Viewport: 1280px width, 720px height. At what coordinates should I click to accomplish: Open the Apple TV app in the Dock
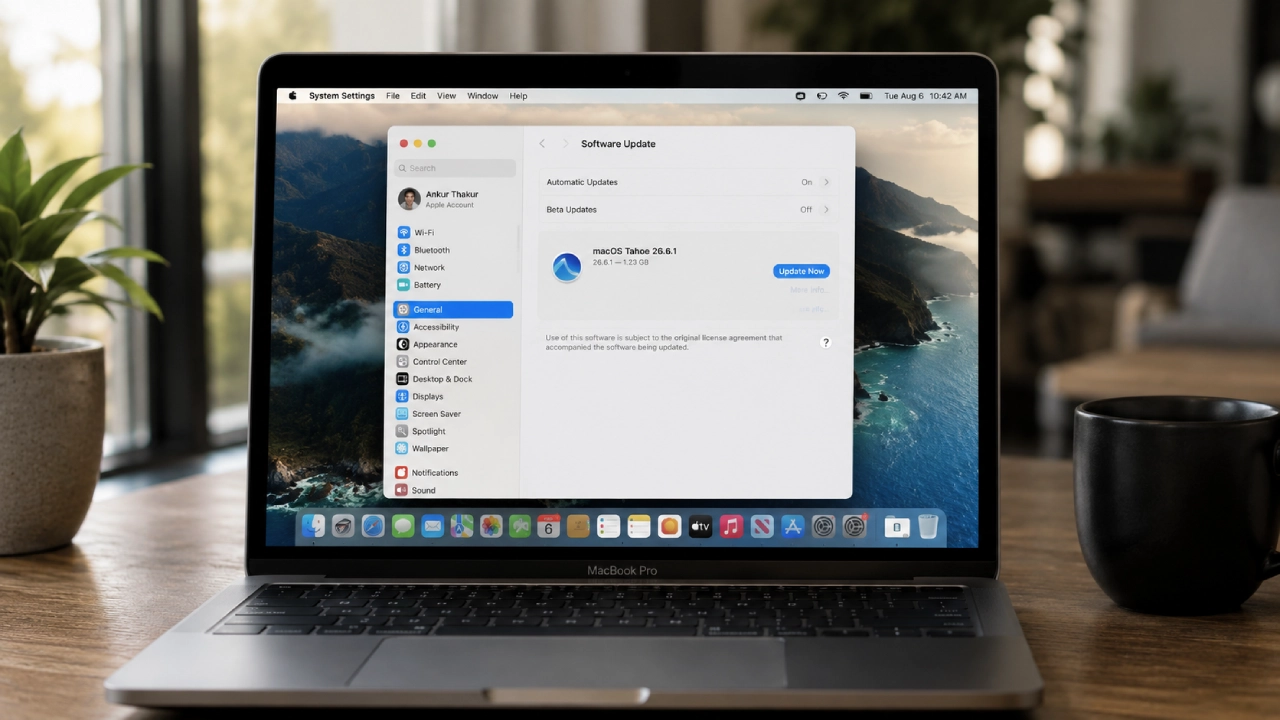700,526
